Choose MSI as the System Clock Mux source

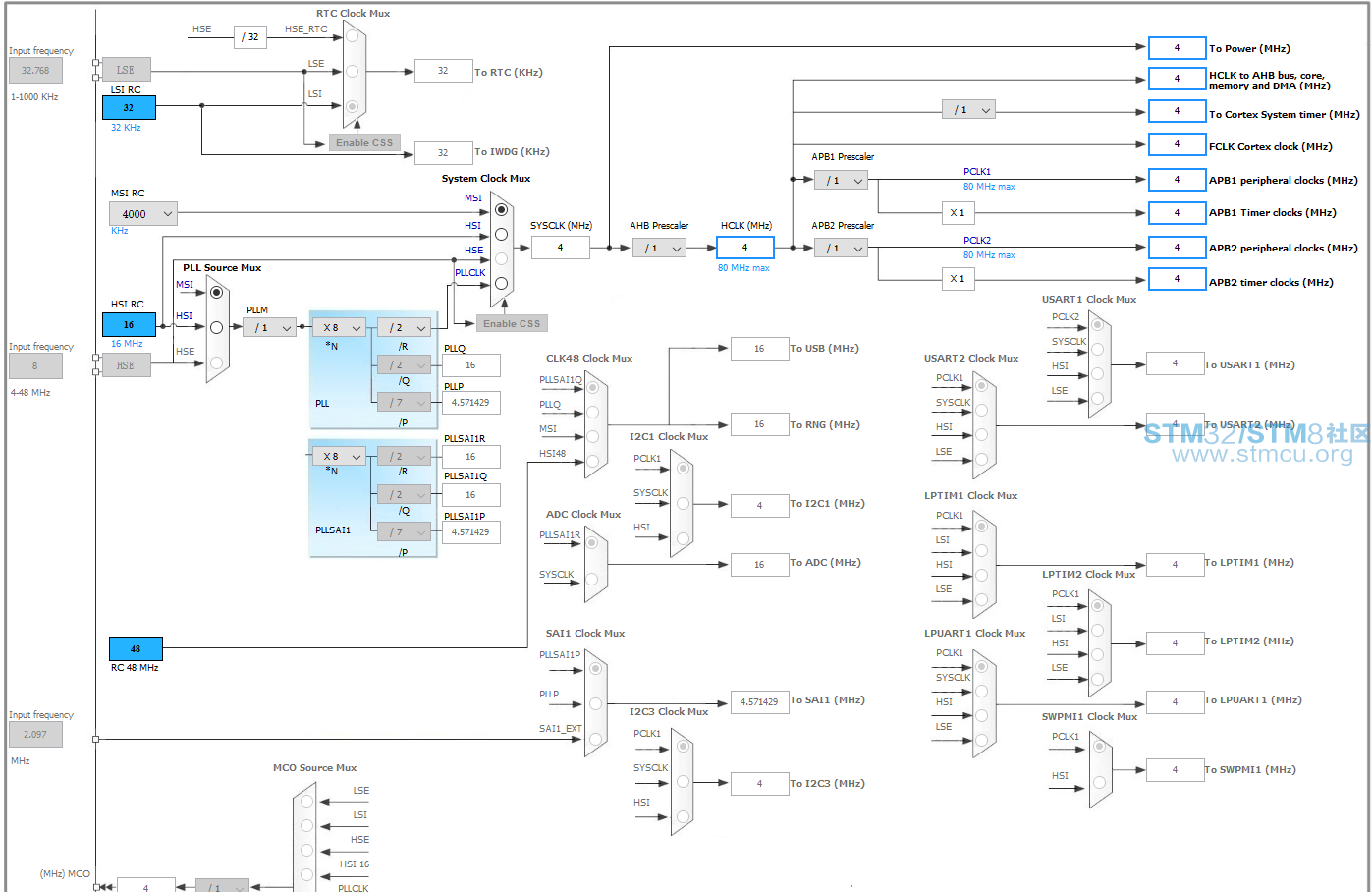[501, 209]
